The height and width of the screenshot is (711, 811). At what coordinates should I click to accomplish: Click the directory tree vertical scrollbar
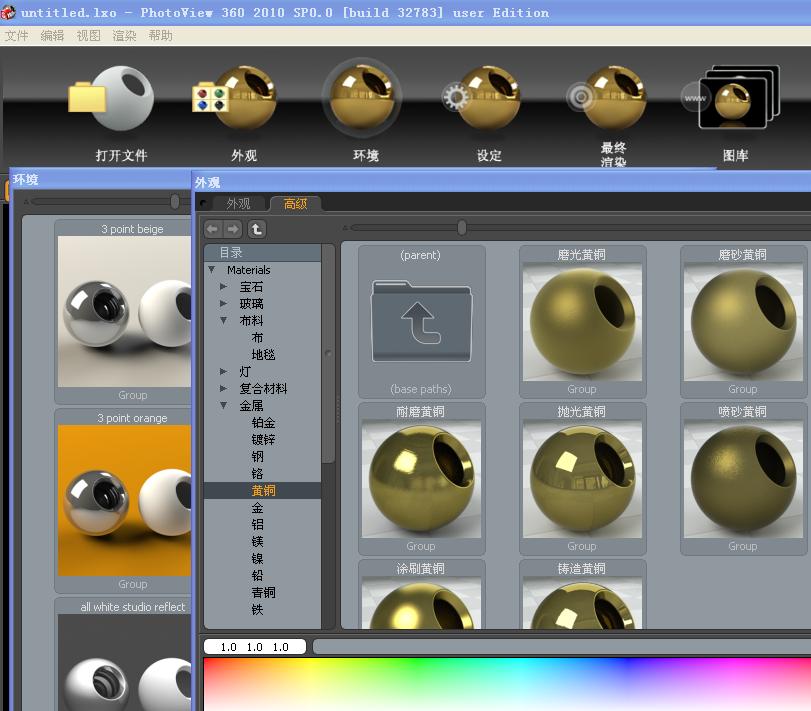[328, 354]
